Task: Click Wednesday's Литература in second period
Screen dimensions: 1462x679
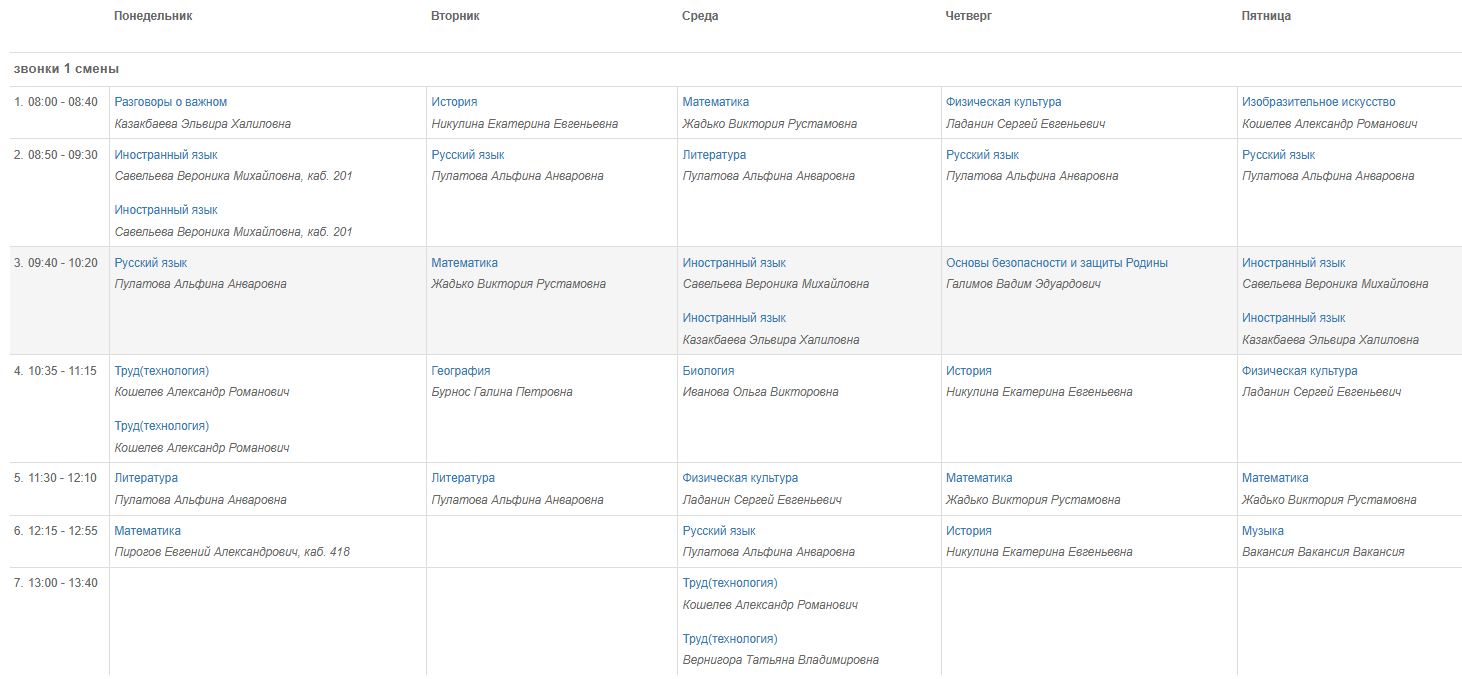Action: [715, 155]
